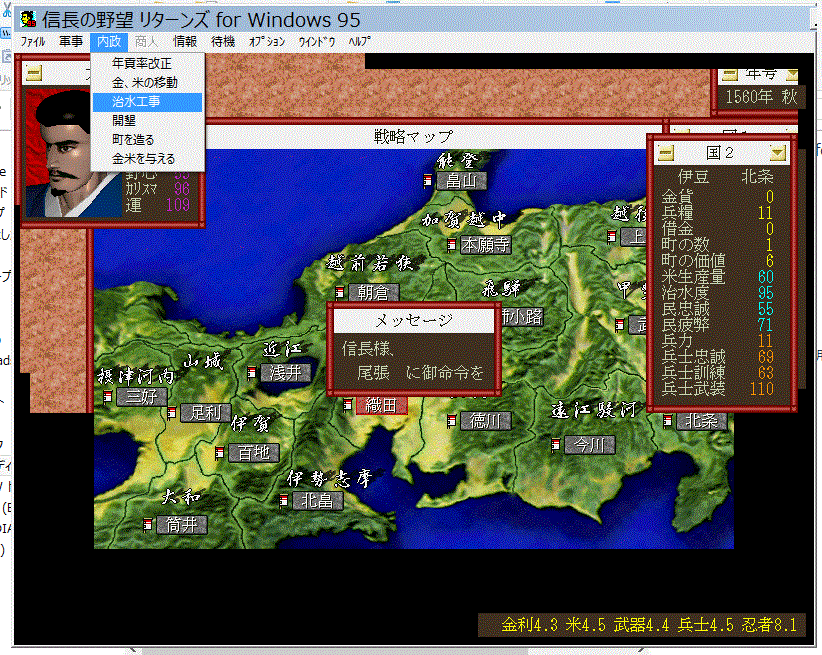Expand the arrow button on 国2 panel
Image resolution: width=822 pixels, height=655 pixels.
tap(778, 153)
